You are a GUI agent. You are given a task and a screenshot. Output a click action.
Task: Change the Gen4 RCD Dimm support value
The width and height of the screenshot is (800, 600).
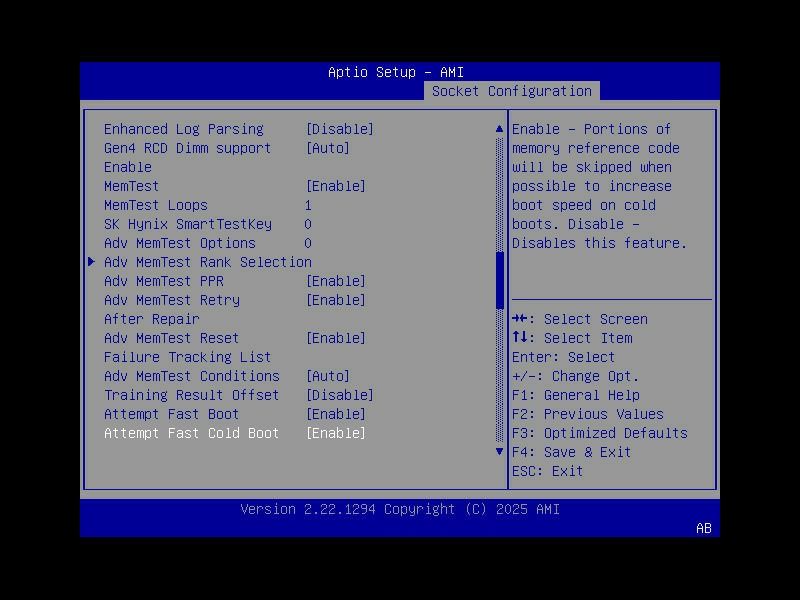coord(330,147)
